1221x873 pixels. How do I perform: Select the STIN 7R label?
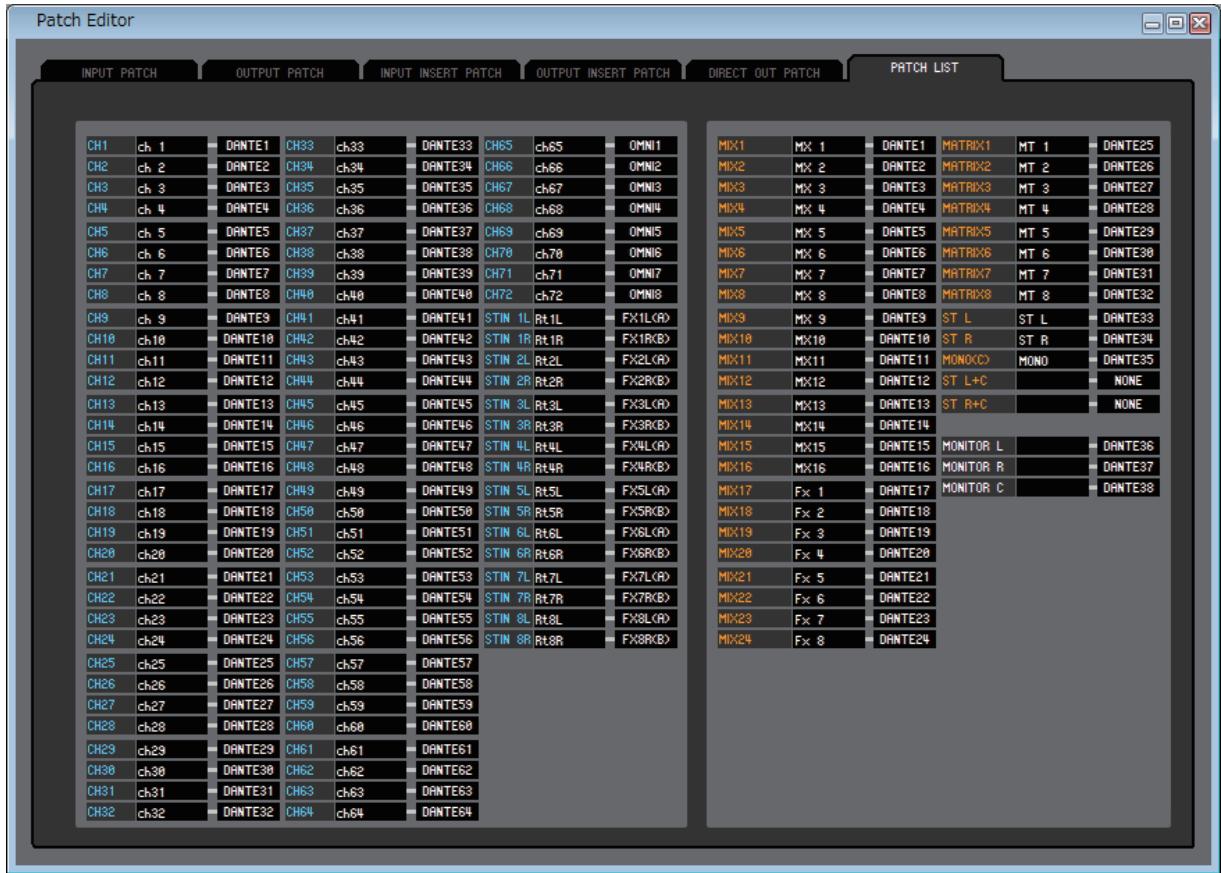(x=507, y=597)
